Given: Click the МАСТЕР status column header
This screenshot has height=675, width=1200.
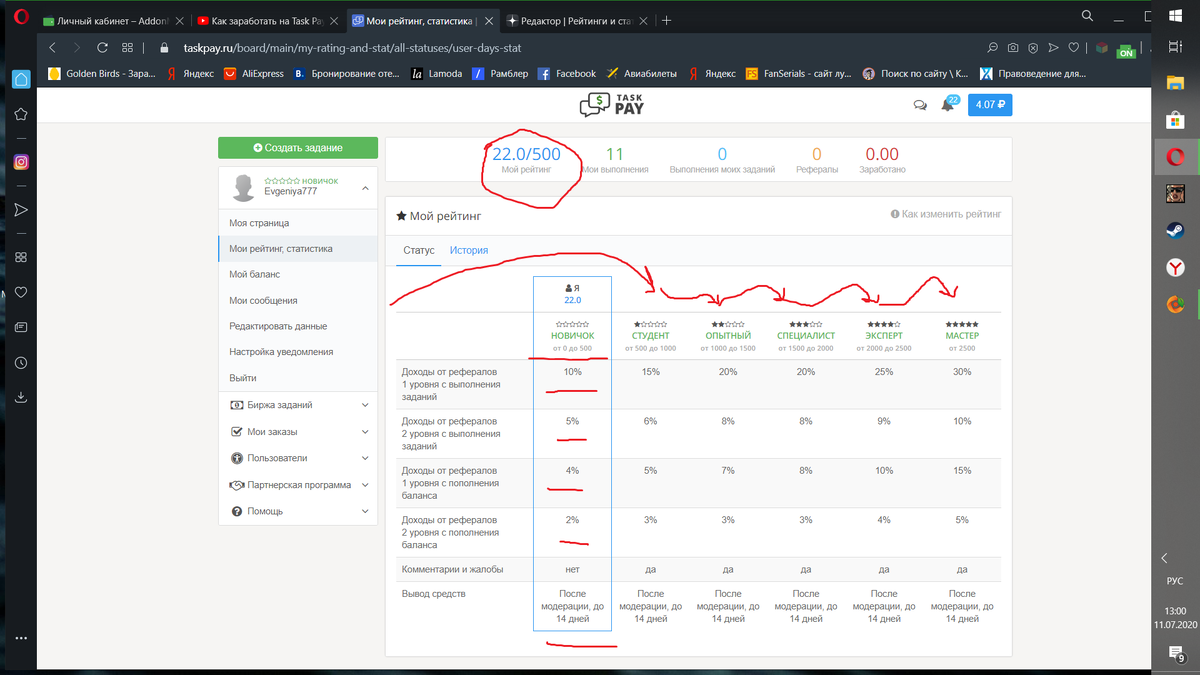Looking at the screenshot, I should 962,336.
